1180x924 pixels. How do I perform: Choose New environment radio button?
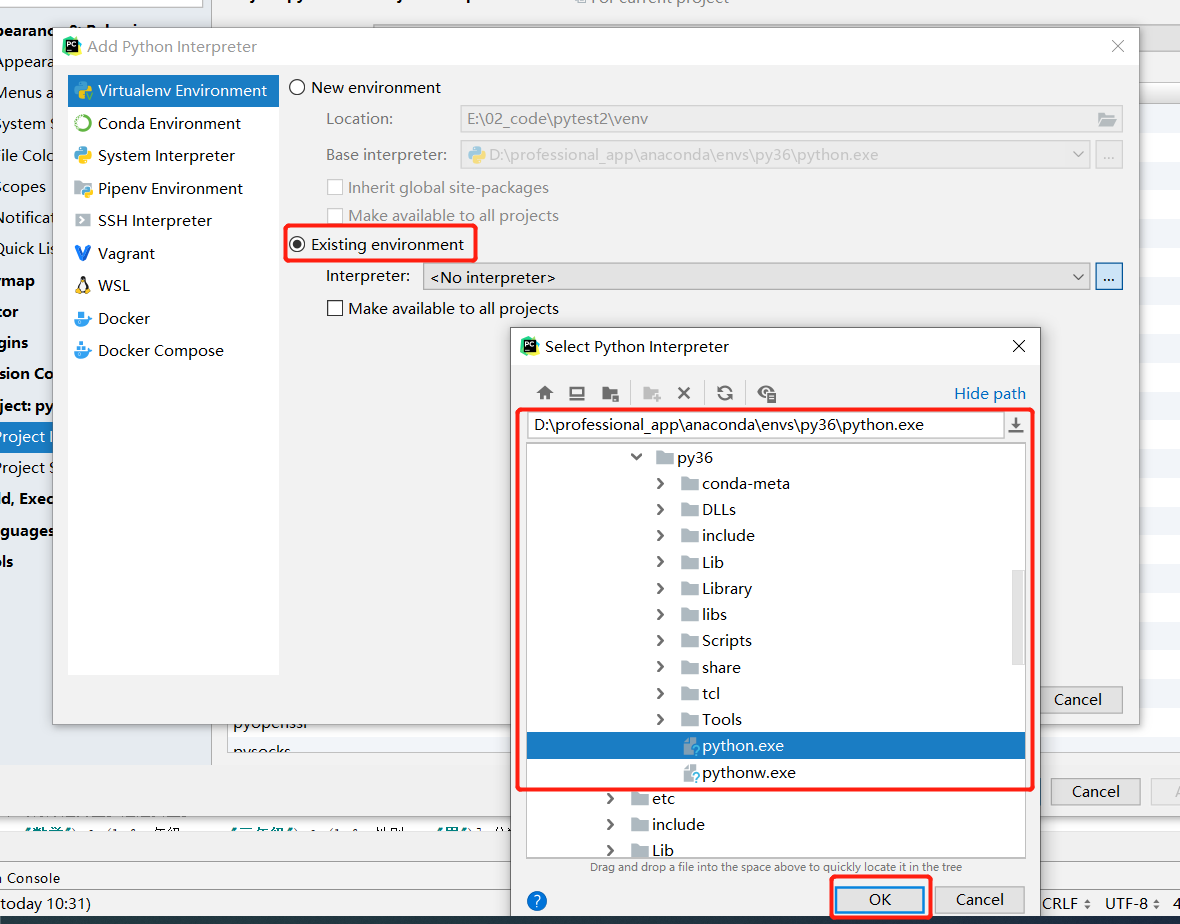pyautogui.click(x=297, y=87)
